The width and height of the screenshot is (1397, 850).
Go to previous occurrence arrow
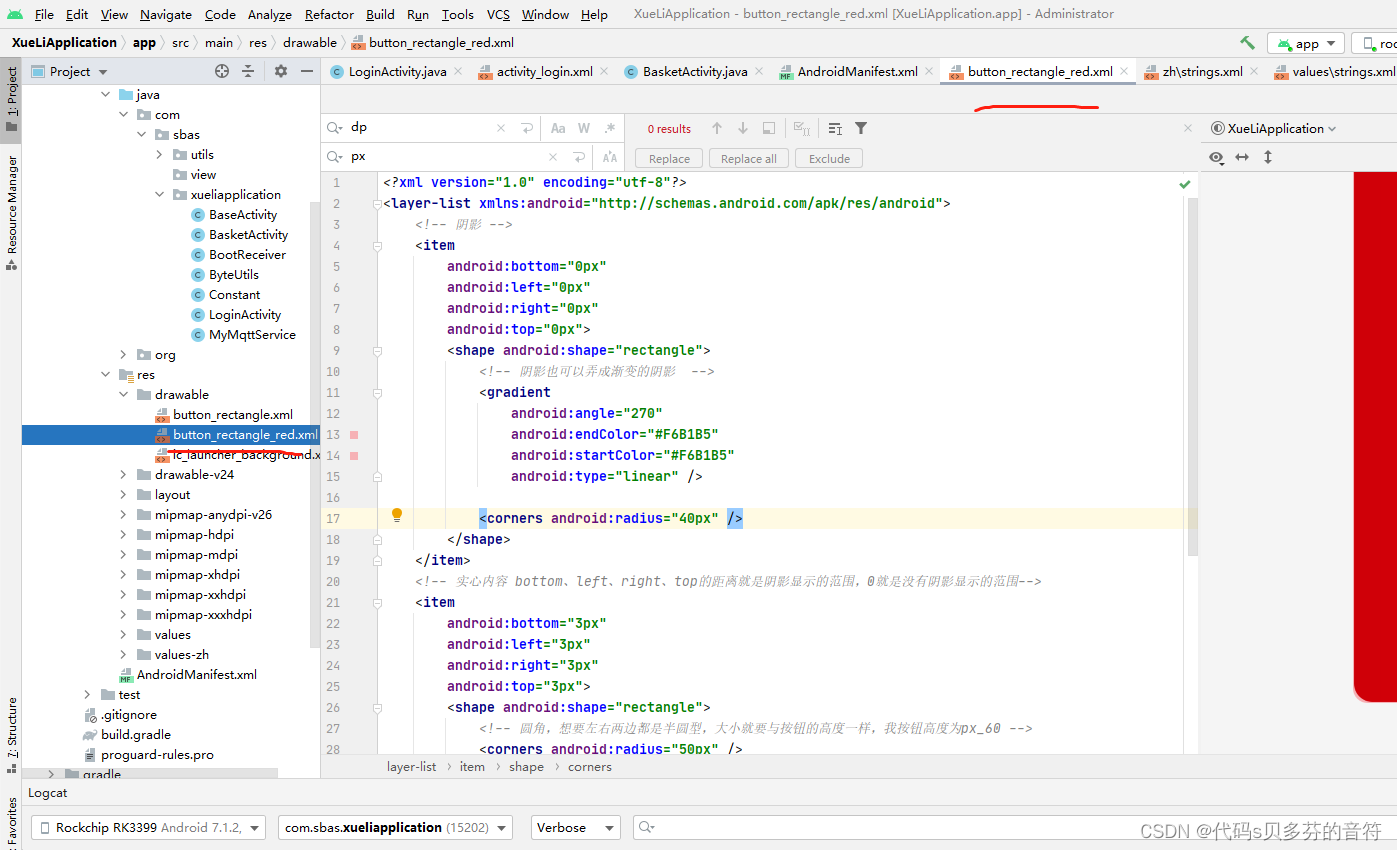coord(717,128)
